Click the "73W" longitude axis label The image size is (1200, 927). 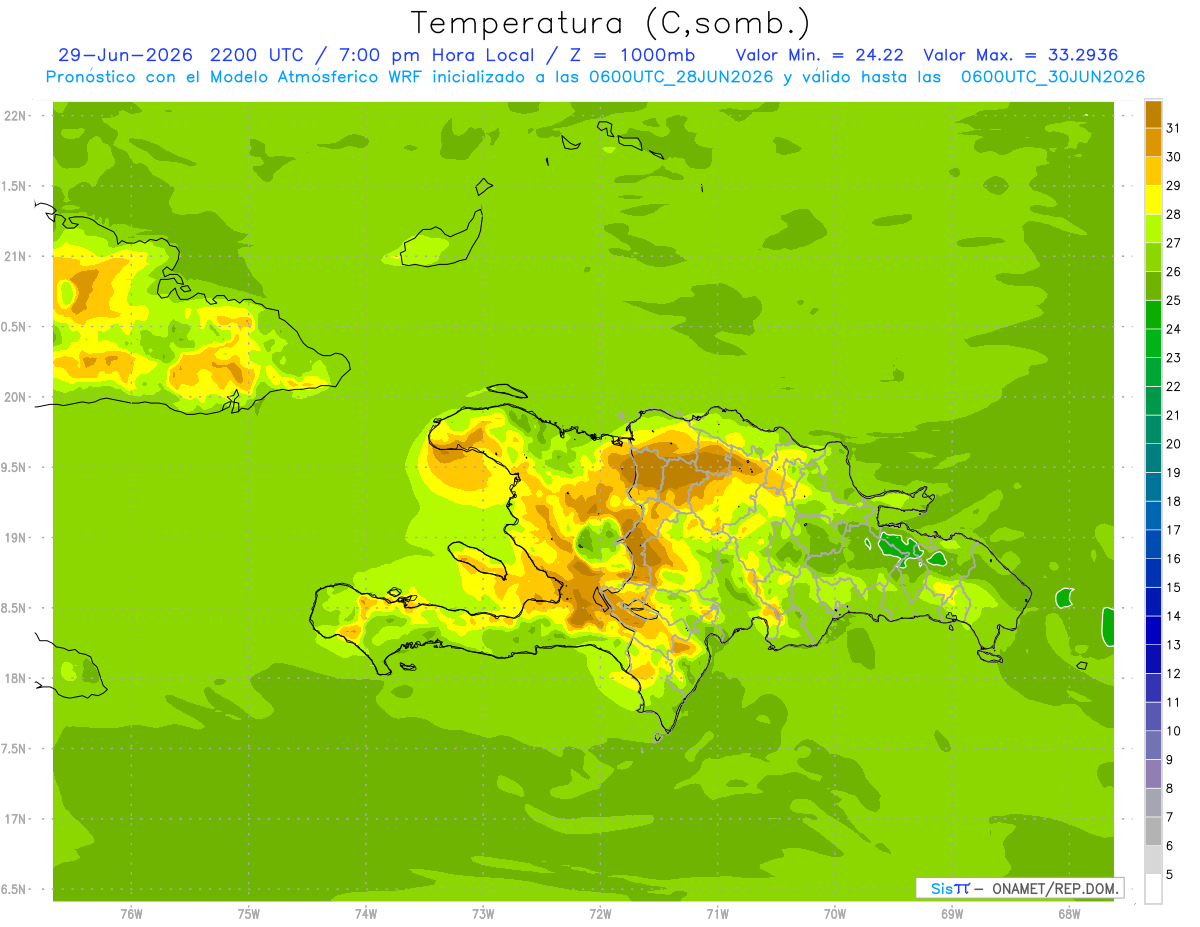tap(483, 913)
